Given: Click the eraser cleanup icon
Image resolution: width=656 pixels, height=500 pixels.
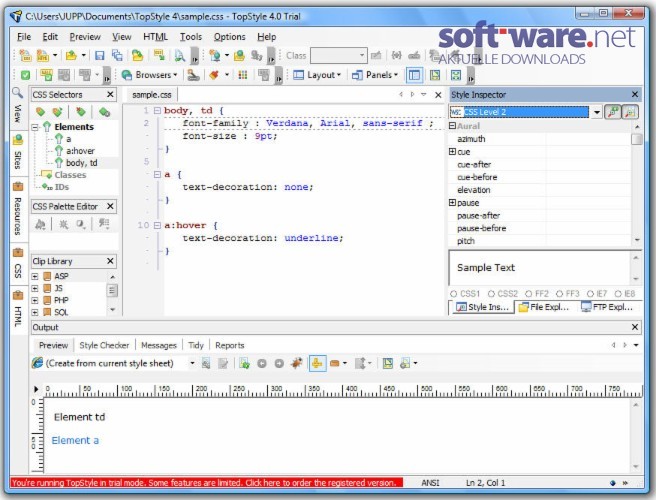Looking at the screenshot, I should click(x=214, y=75).
